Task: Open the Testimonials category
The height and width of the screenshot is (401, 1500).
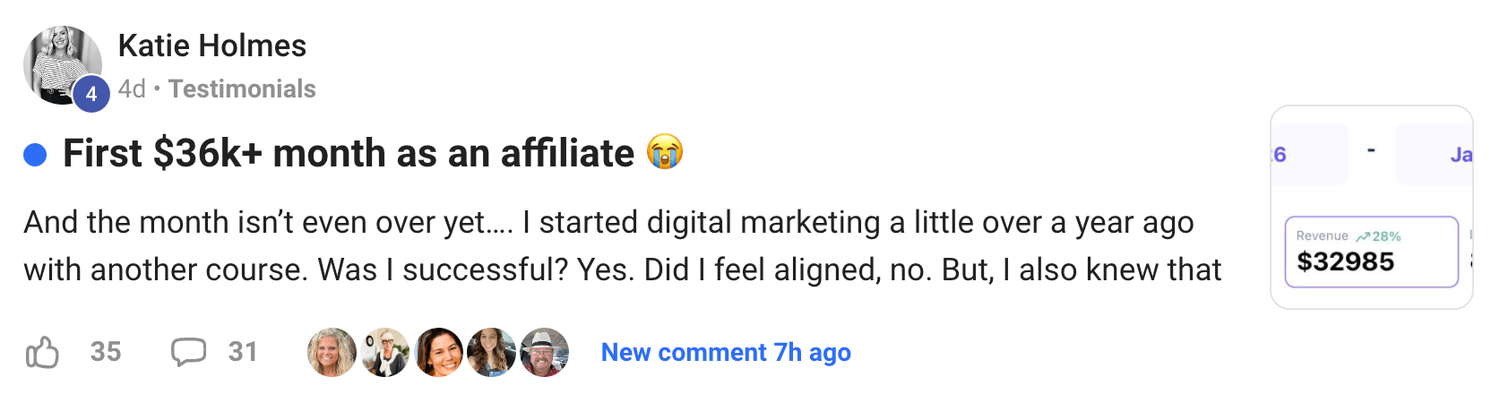Action: click(242, 89)
